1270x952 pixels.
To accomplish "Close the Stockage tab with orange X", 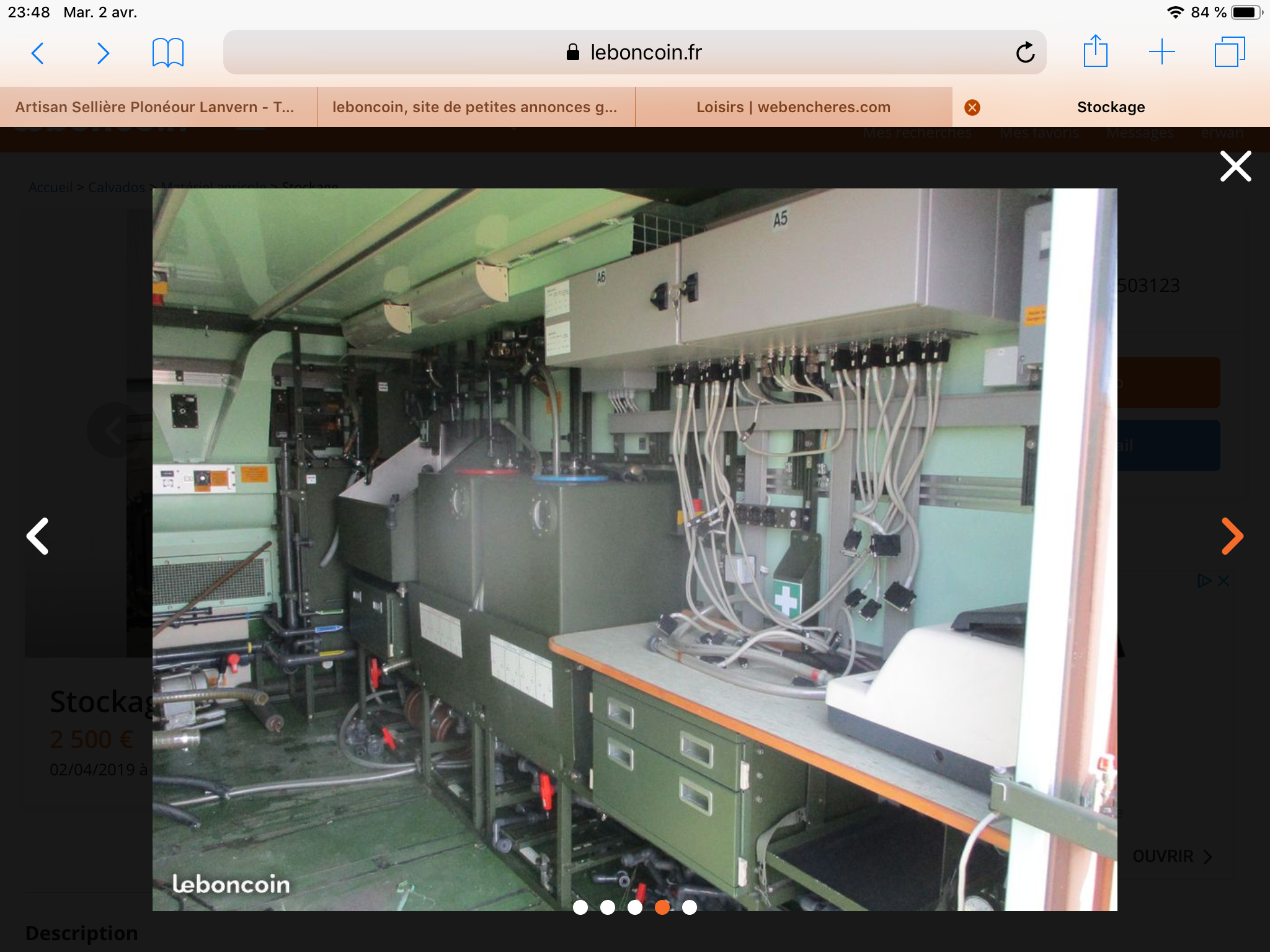I will (x=972, y=108).
